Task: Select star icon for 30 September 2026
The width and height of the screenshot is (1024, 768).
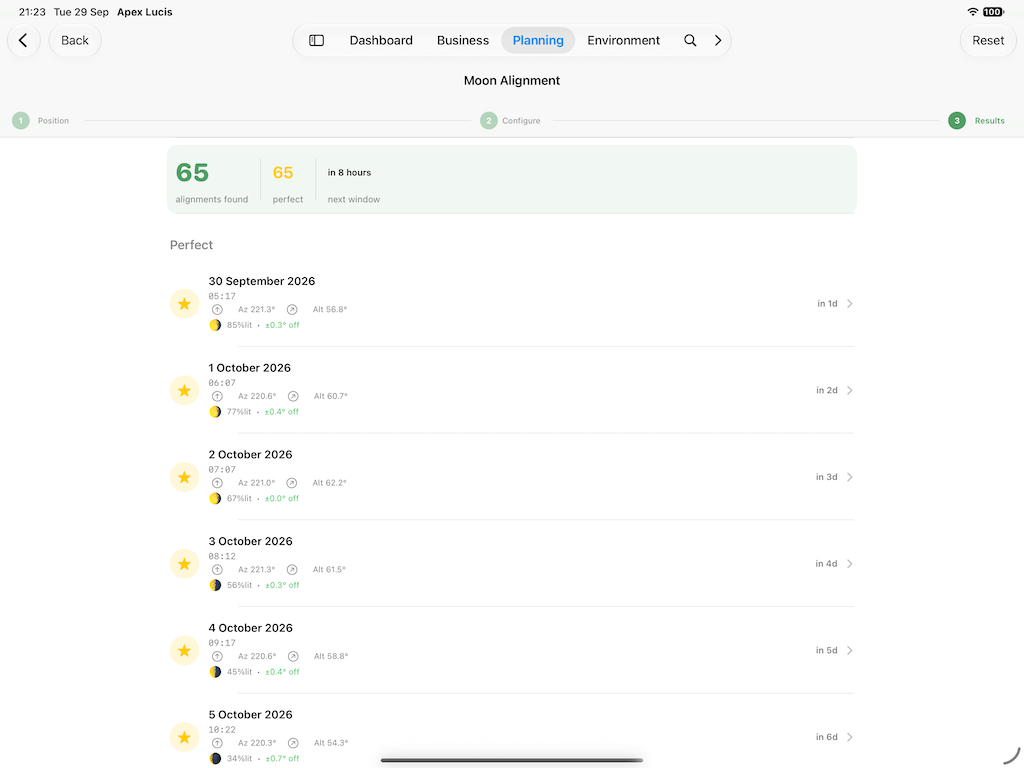Action: click(184, 304)
